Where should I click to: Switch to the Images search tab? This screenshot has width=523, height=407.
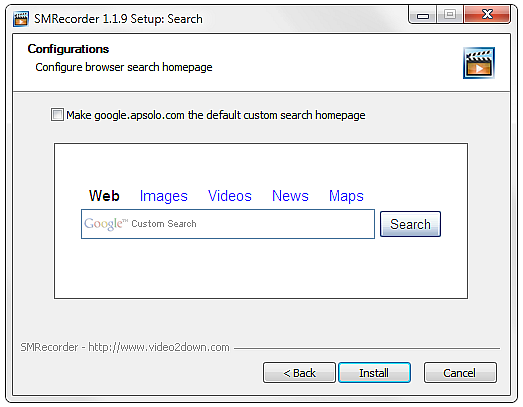tap(163, 196)
